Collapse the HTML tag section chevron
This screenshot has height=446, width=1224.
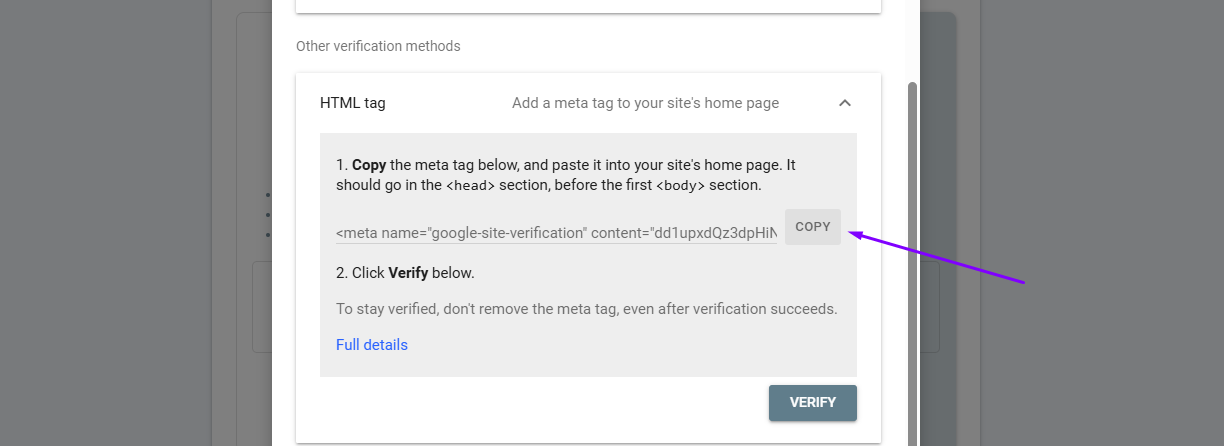[845, 103]
